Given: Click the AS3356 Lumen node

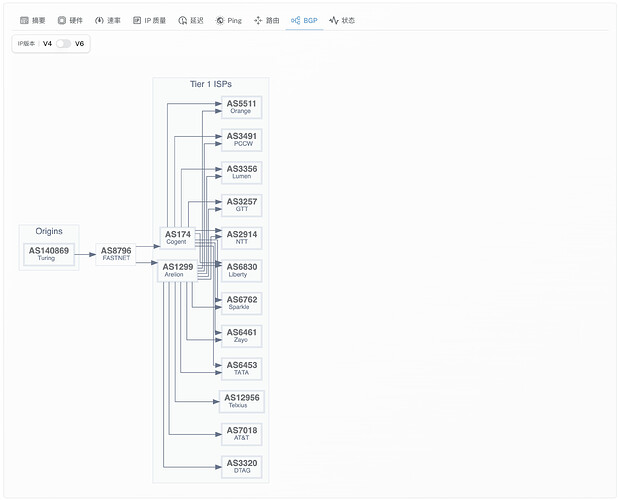Looking at the screenshot, I should (242, 173).
